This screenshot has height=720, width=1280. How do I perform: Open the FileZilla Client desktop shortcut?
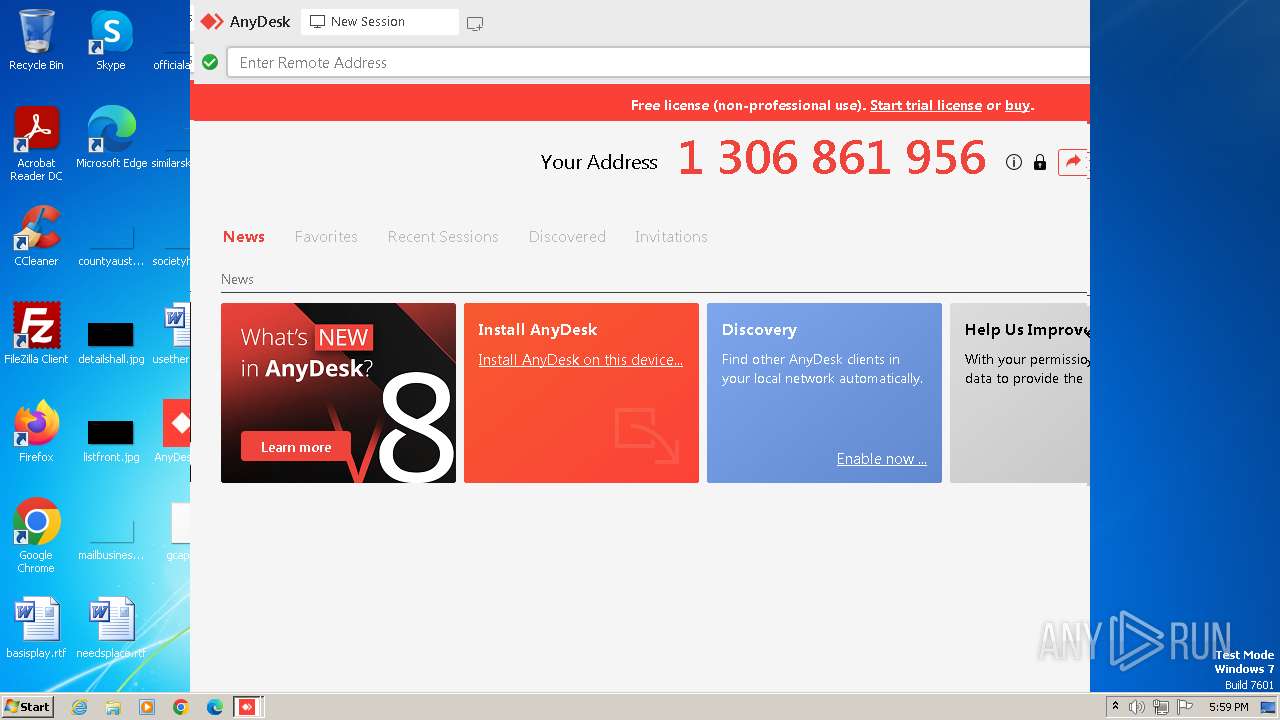pos(36,334)
